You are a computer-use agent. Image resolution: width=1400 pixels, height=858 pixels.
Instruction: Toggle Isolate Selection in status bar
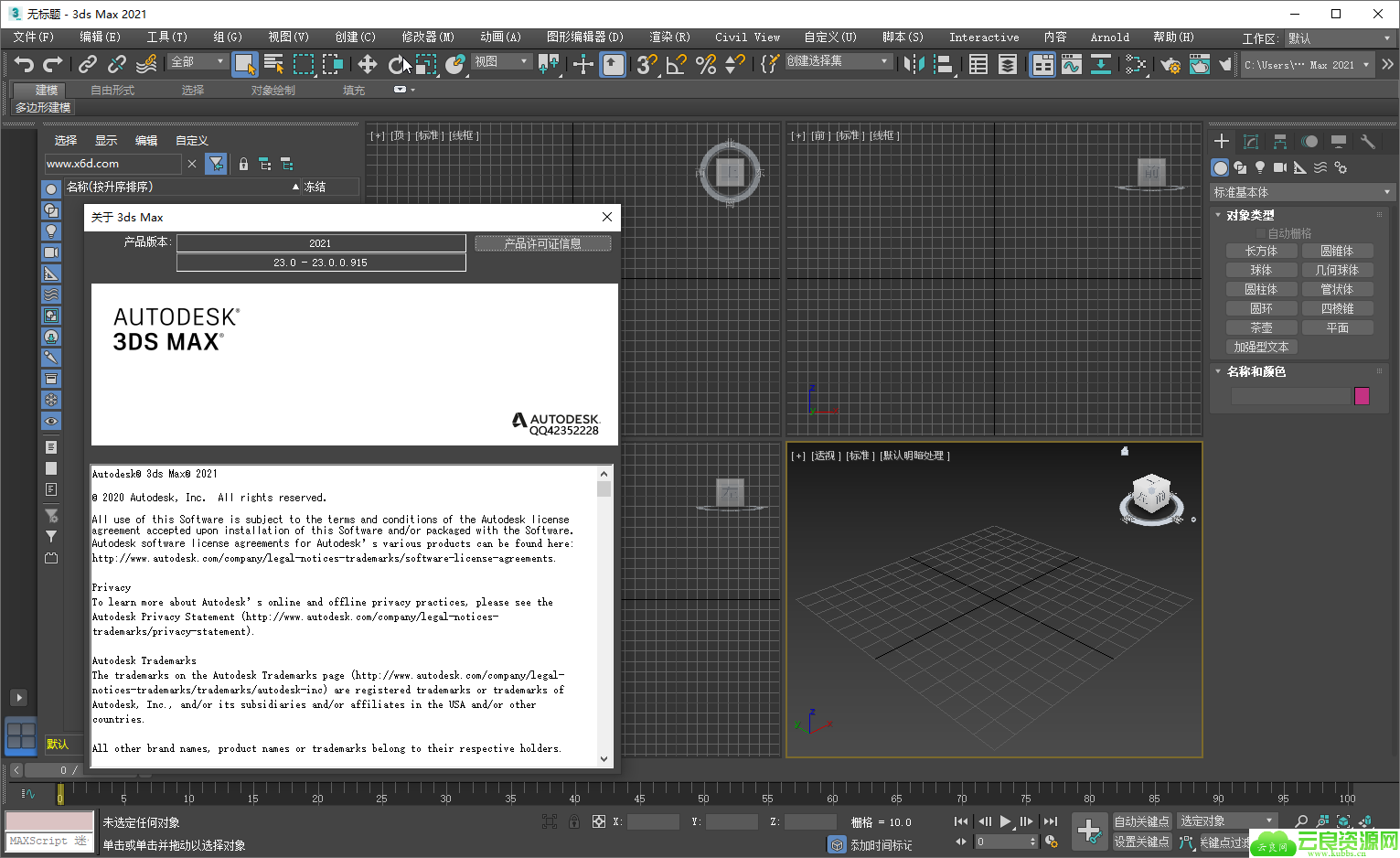550,821
